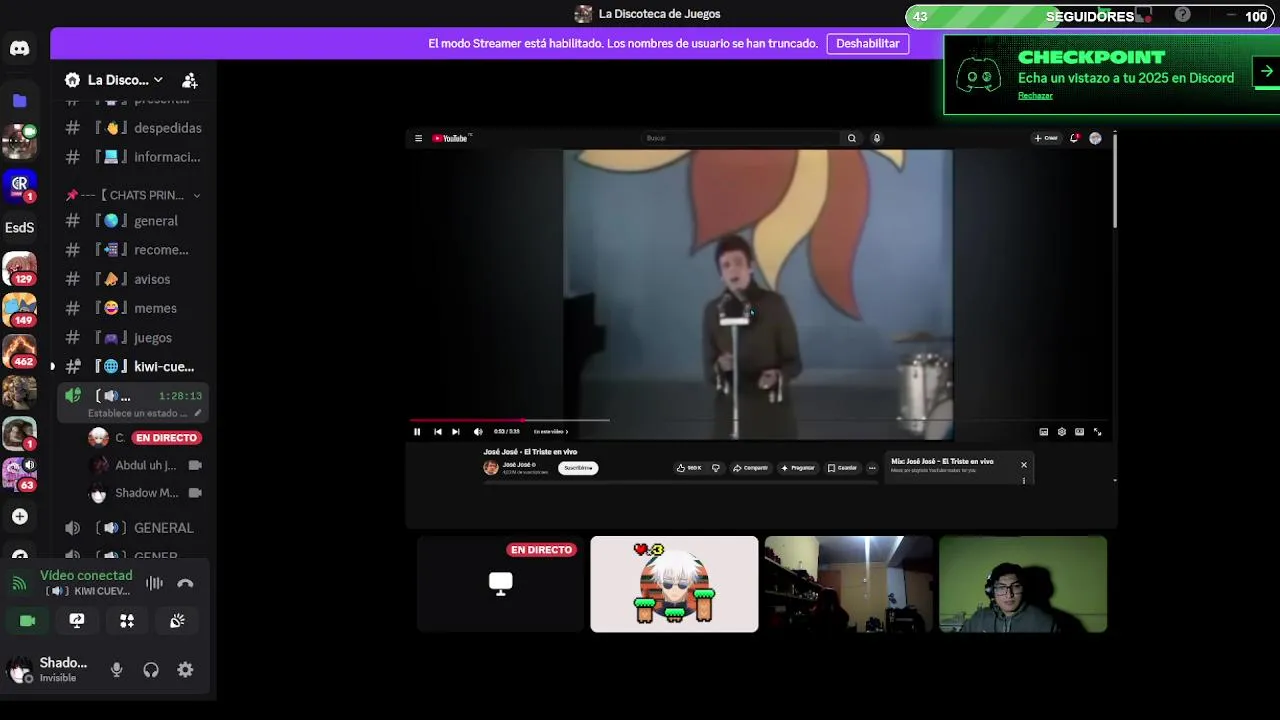Open server icon with 462 notifications
Image resolution: width=1280 pixels, height=720 pixels.
pos(19,351)
